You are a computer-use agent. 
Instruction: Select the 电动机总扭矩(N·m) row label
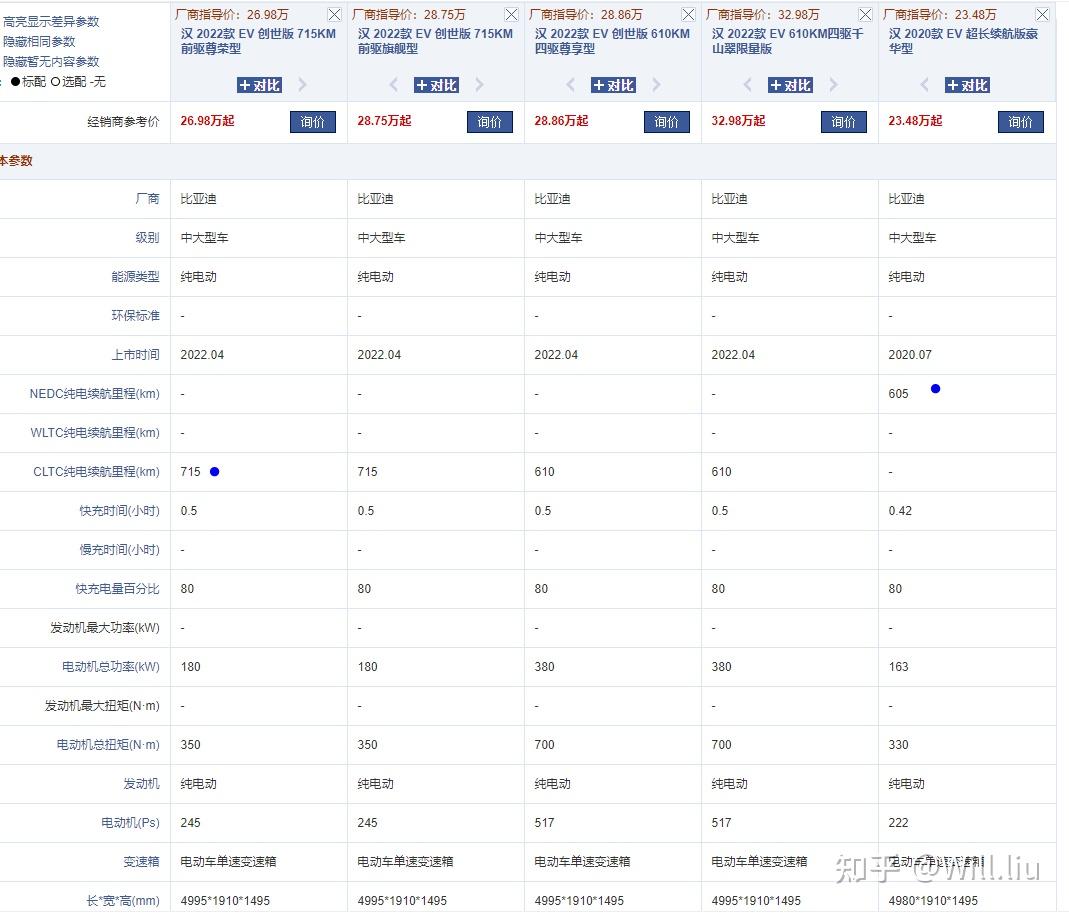[108, 745]
